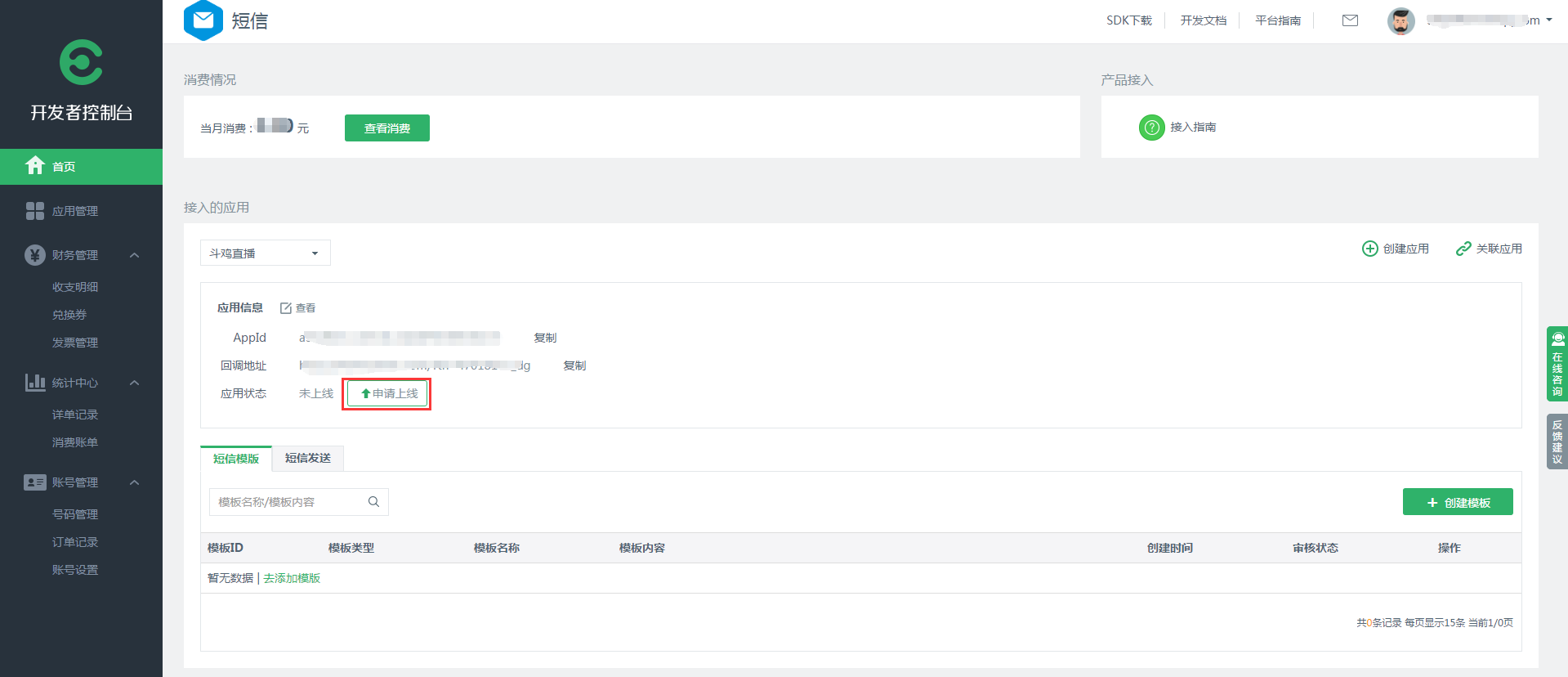
Task: Click the green developer console logo
Action: (81, 62)
